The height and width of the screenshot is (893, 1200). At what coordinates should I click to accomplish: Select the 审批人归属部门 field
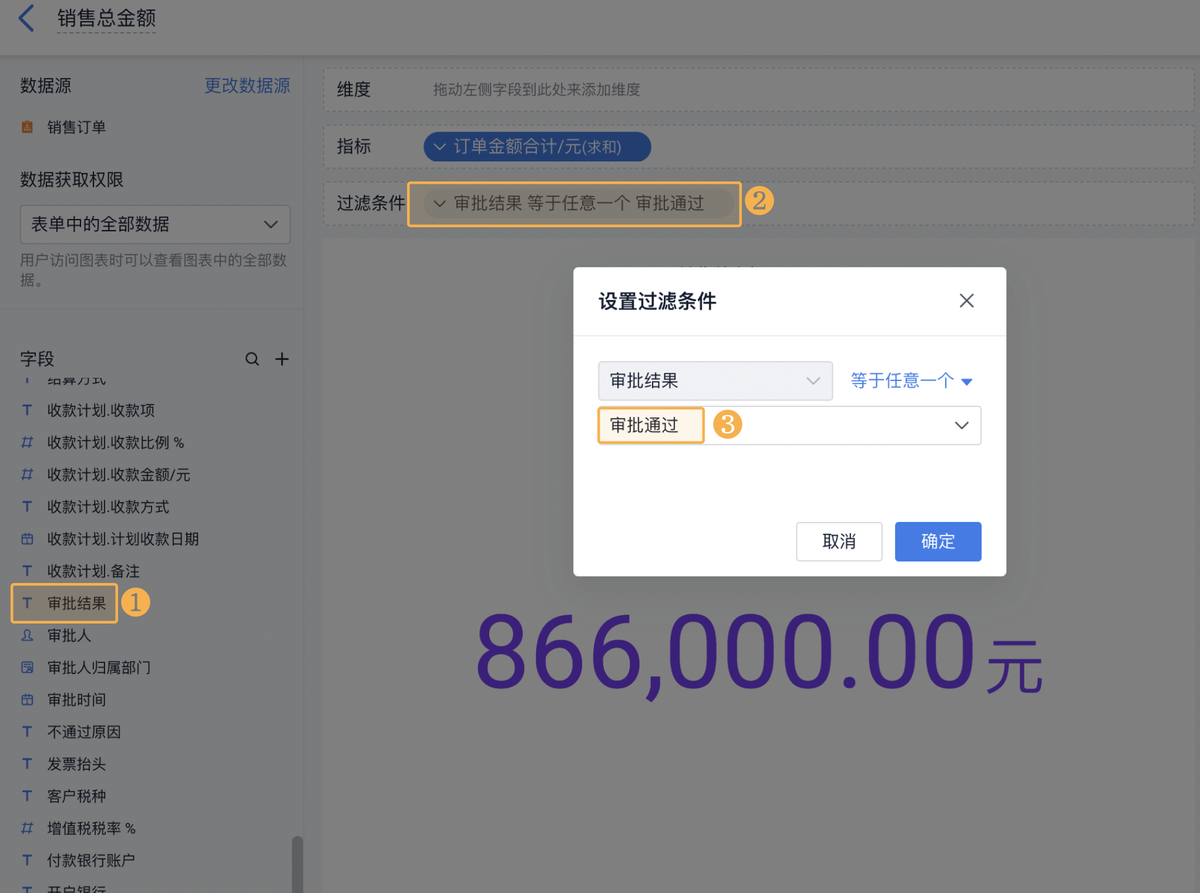pos(99,667)
